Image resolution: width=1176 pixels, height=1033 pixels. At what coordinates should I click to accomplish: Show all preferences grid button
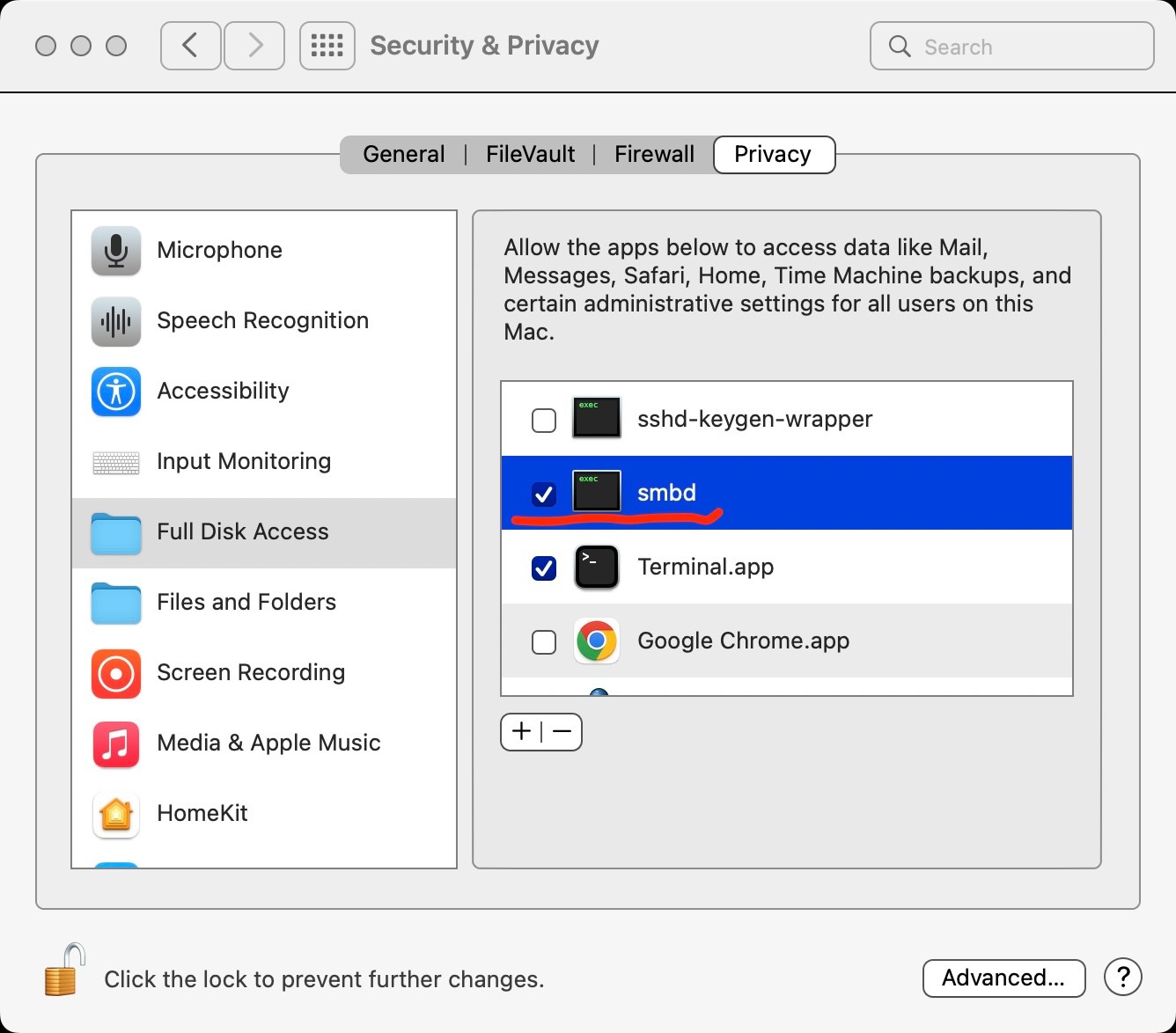327,46
